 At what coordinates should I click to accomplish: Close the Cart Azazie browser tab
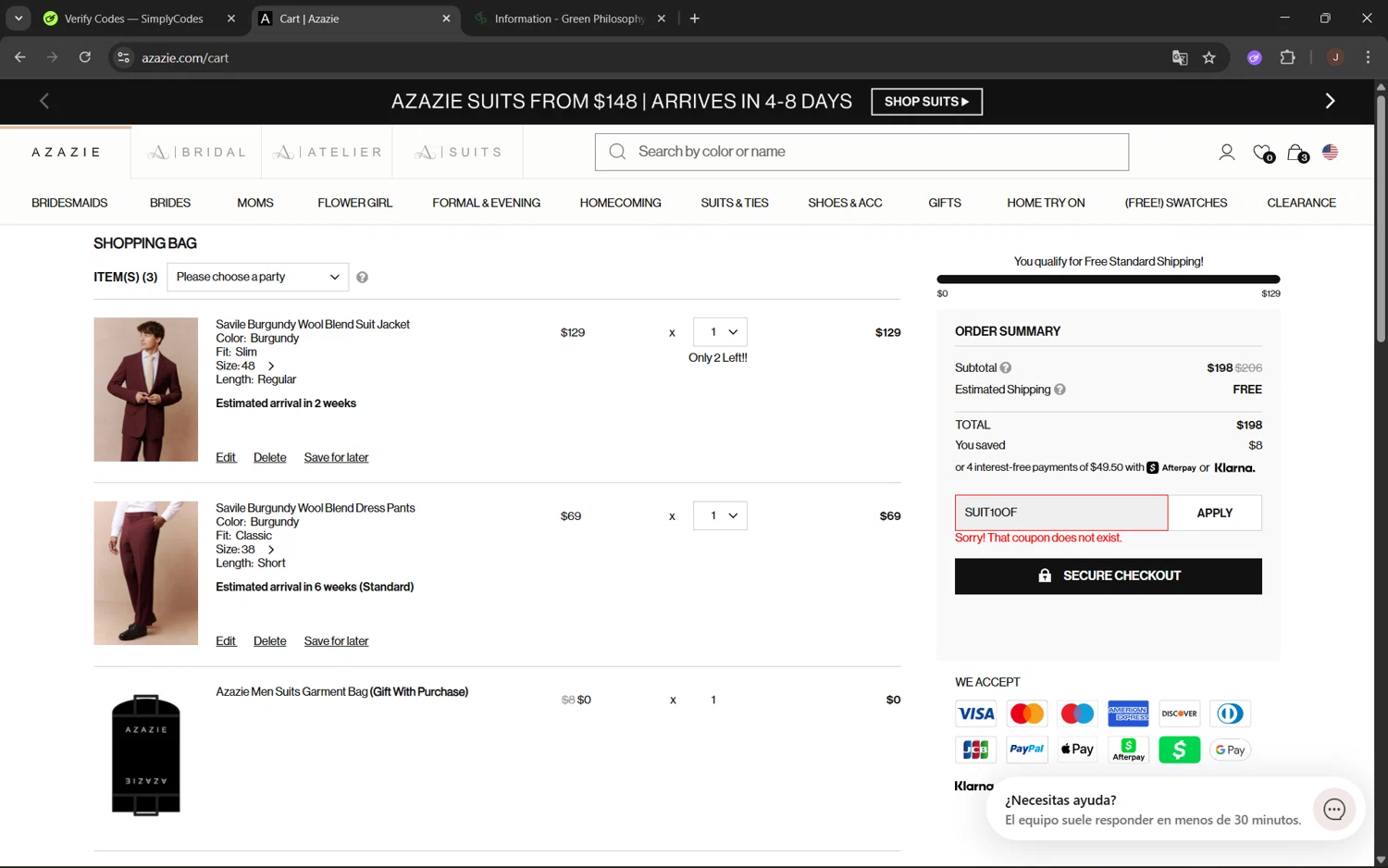tap(446, 19)
